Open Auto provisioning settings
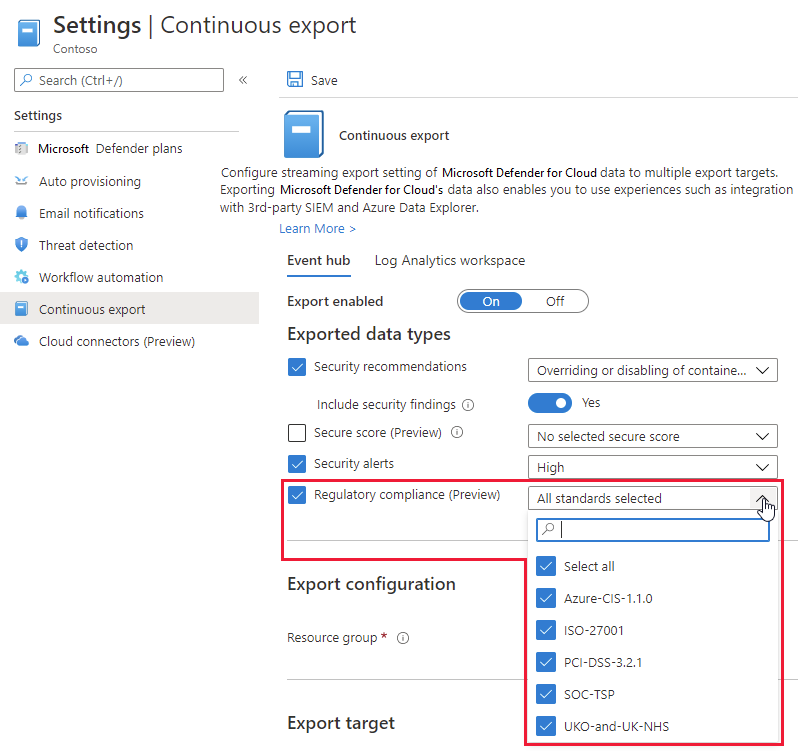798x751 pixels. 90,181
